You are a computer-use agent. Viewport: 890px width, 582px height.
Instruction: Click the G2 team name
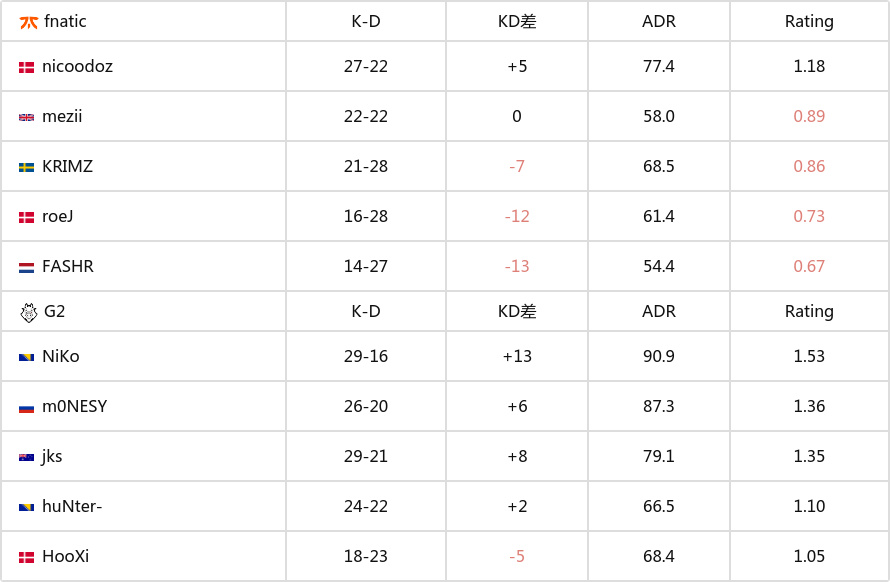[54, 312]
